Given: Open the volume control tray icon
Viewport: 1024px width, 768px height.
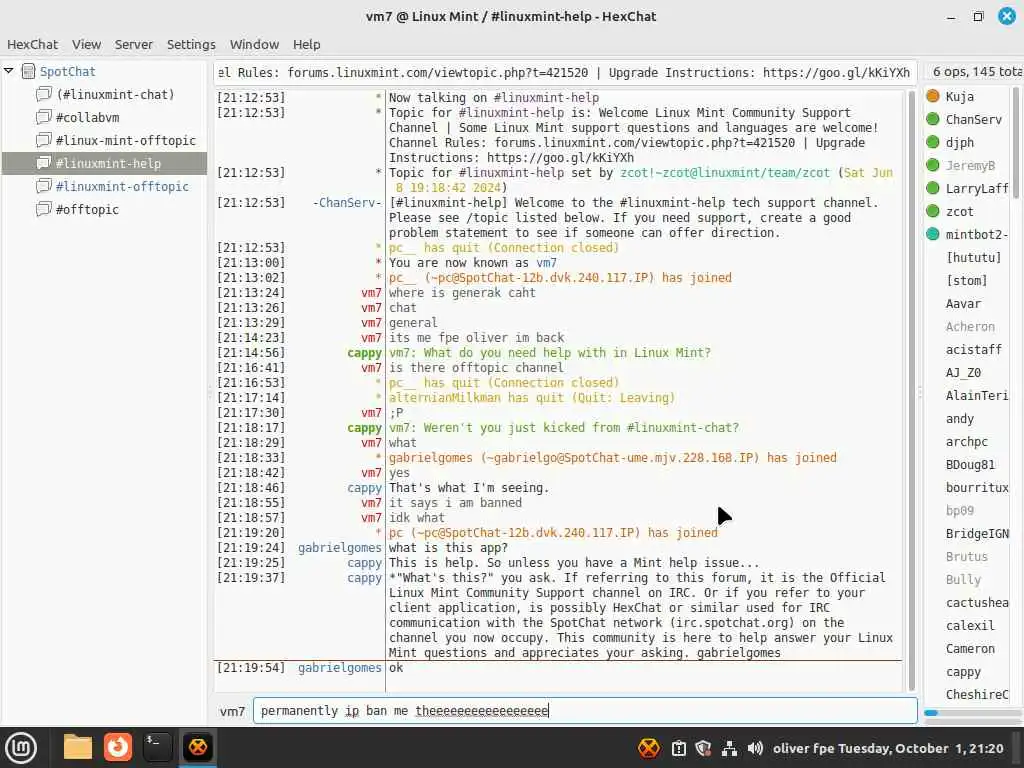Looking at the screenshot, I should coord(755,748).
